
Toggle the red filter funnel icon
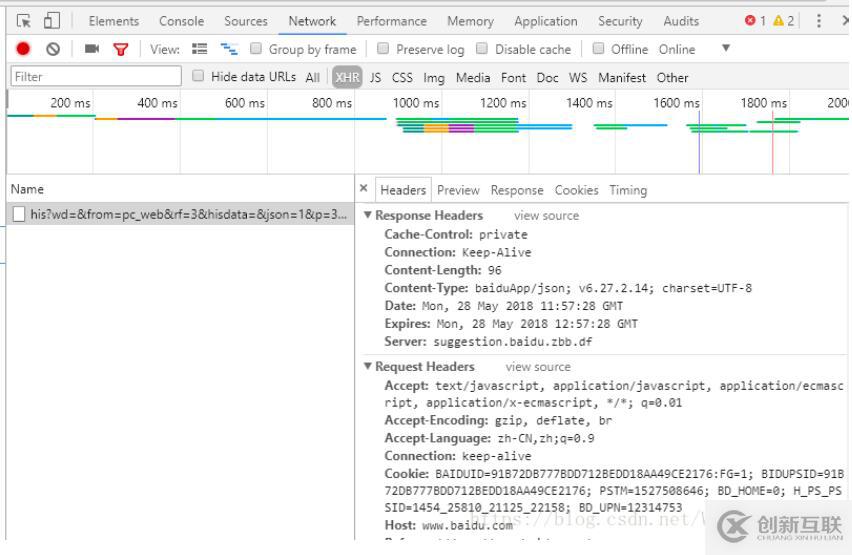tap(121, 49)
